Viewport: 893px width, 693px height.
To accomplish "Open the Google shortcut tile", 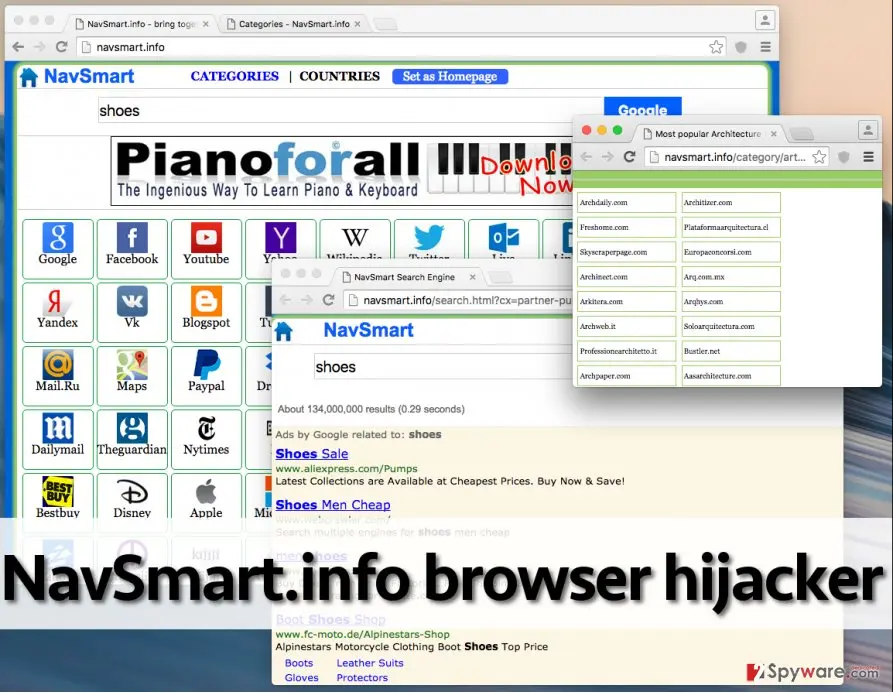I will tap(58, 249).
